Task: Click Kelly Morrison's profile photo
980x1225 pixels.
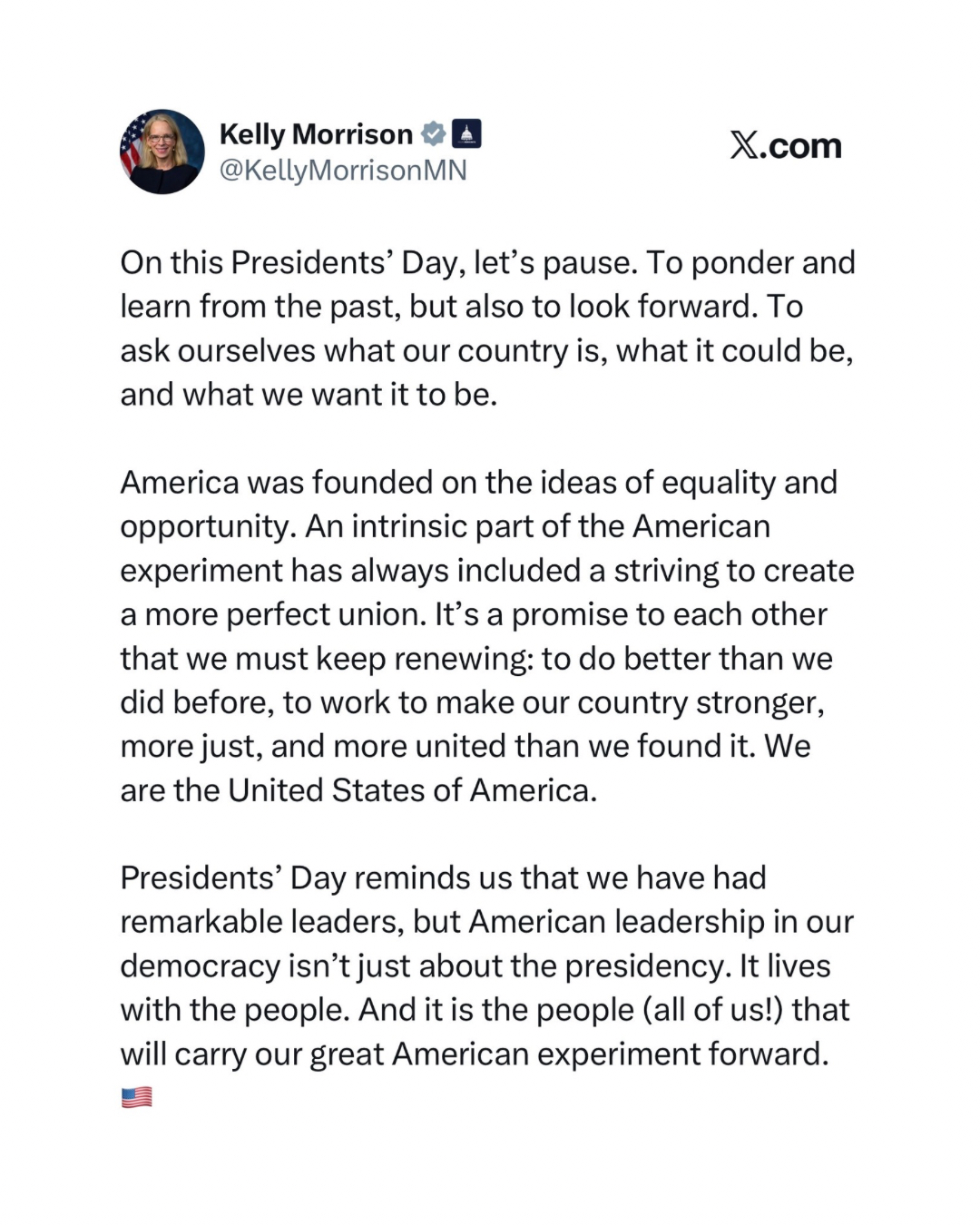Action: (162, 152)
